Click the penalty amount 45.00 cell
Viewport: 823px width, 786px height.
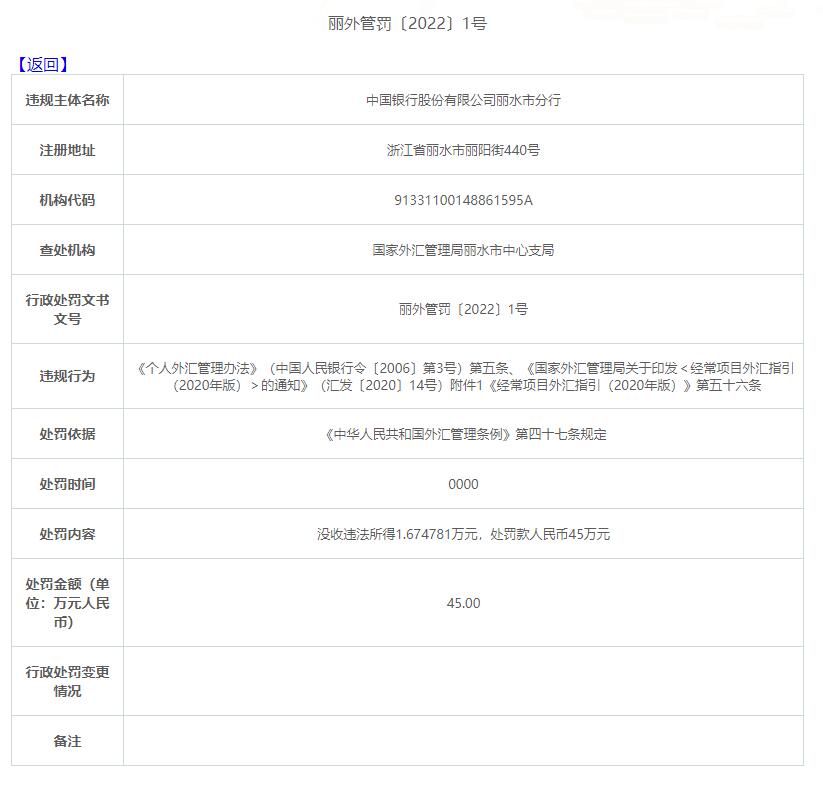coord(462,603)
